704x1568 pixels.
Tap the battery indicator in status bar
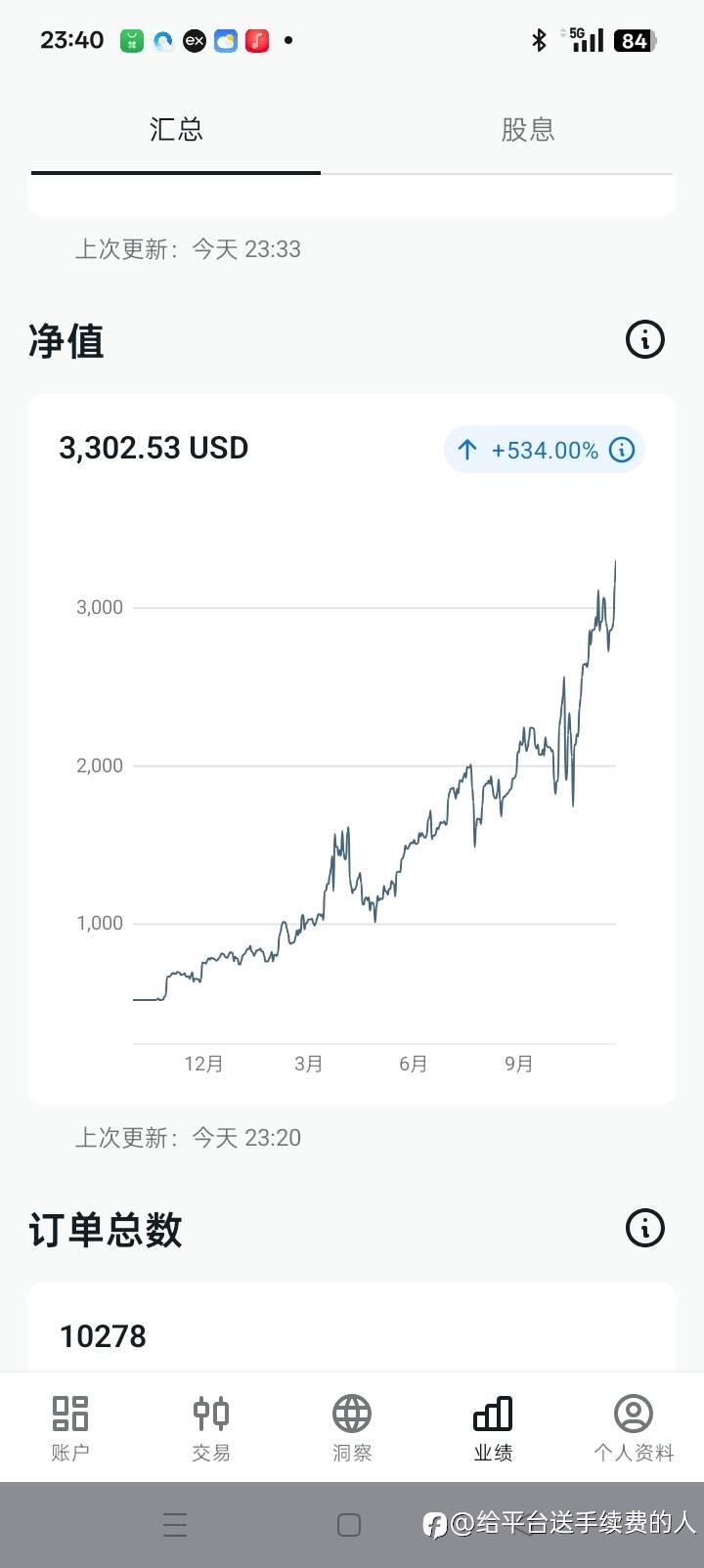636,40
